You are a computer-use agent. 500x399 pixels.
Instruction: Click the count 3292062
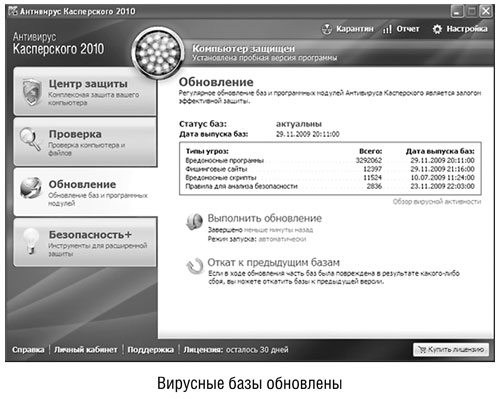pyautogui.click(x=369, y=160)
